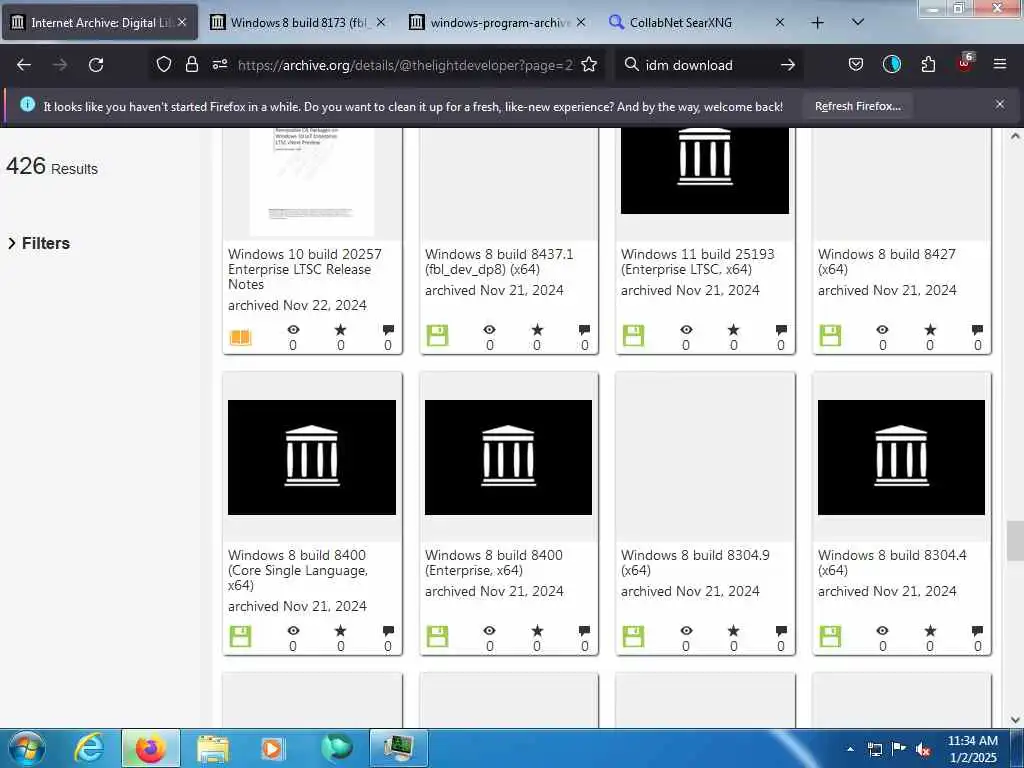1024x768 pixels.
Task: Open the Firefox application menu
Action: click(x=1000, y=64)
